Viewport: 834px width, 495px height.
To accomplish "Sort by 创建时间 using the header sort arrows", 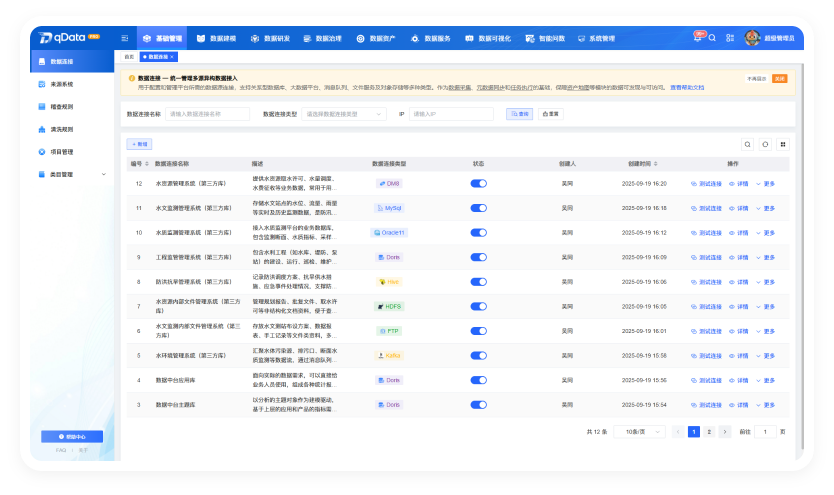I will [x=656, y=164].
